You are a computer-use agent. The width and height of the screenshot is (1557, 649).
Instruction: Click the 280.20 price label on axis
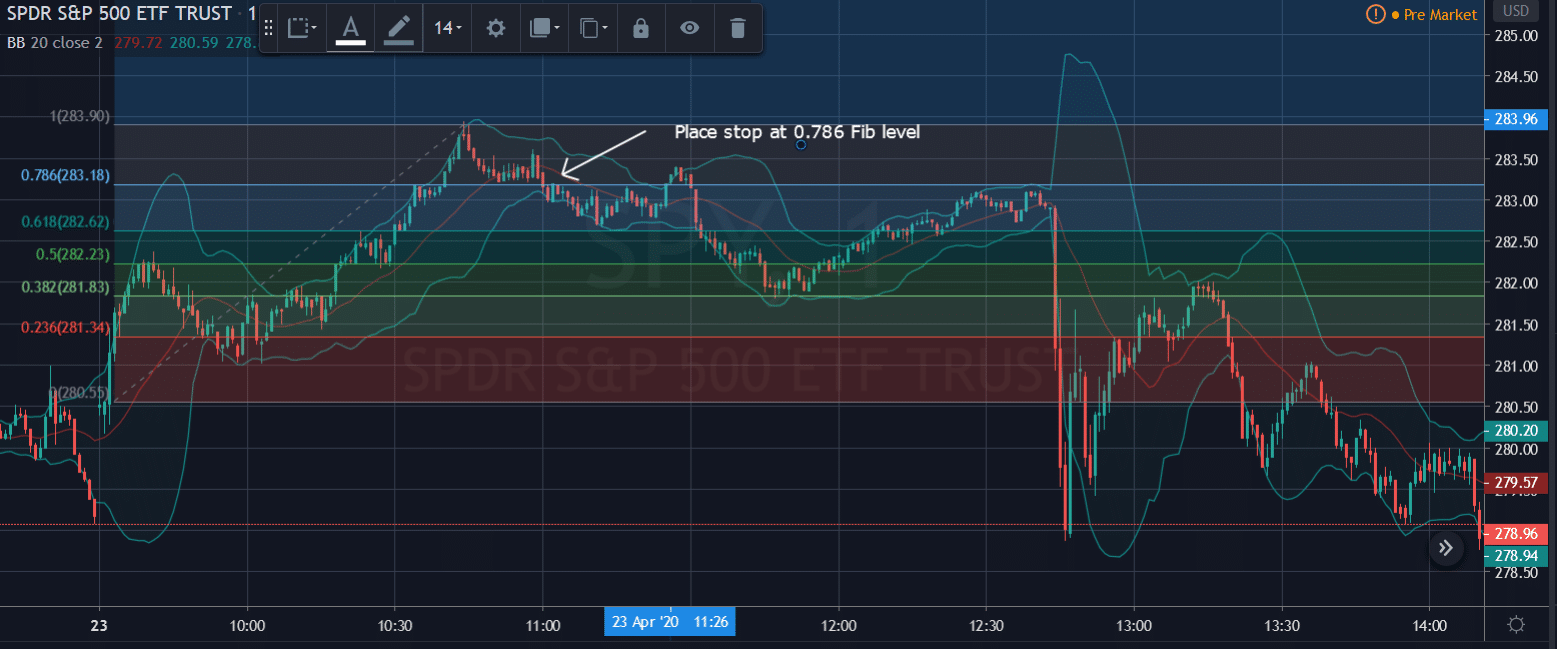1516,431
